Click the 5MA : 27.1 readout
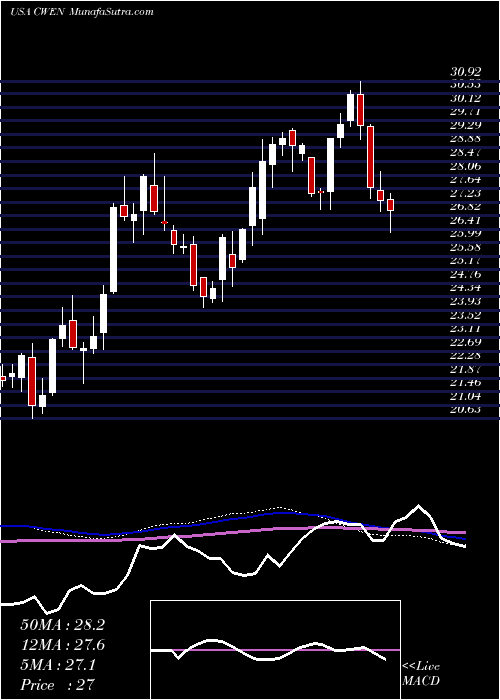Viewport: 500px width, 700px height. pos(58,665)
